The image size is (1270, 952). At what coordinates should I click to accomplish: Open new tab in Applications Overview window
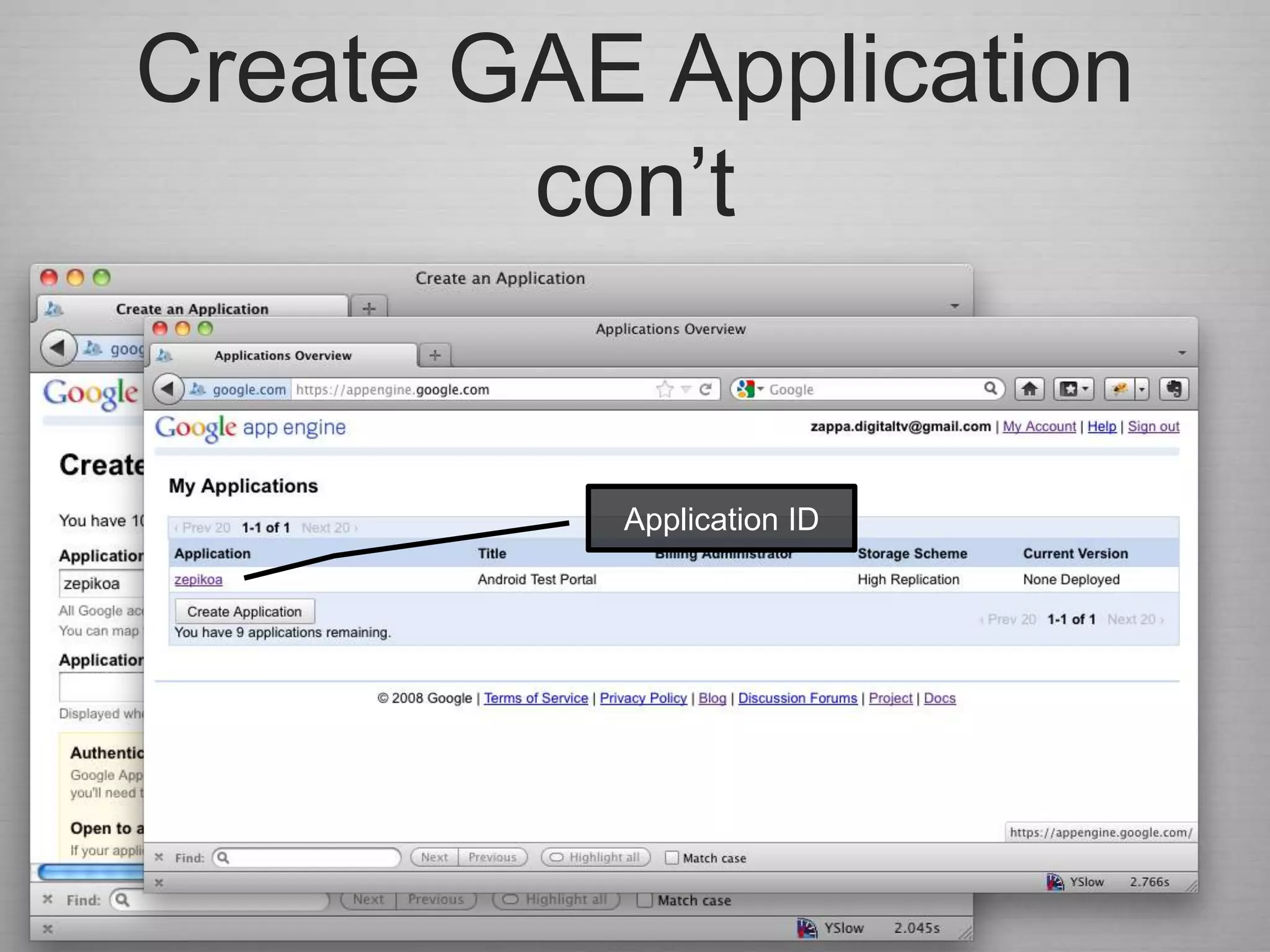[x=435, y=355]
